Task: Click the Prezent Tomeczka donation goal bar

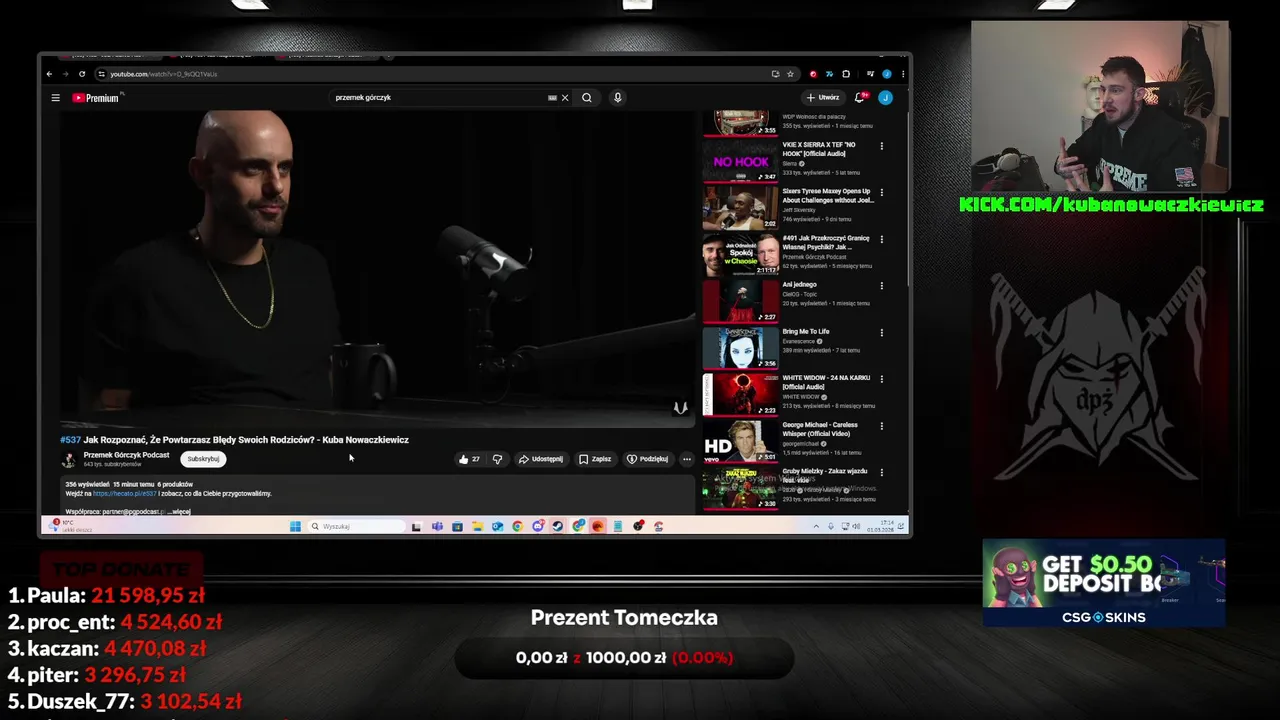Action: click(x=624, y=658)
